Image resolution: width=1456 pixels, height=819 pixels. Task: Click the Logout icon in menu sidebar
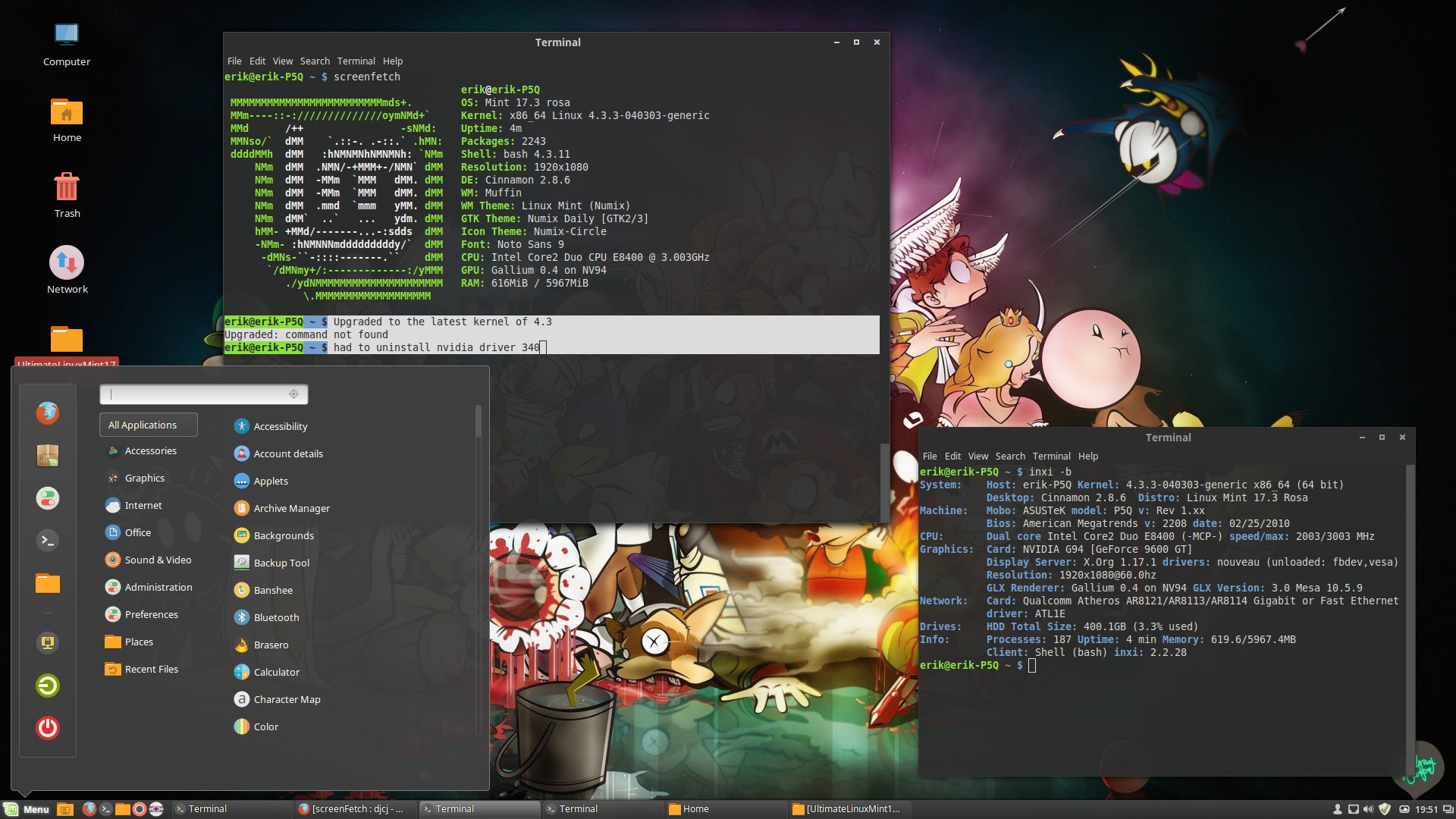pos(47,686)
